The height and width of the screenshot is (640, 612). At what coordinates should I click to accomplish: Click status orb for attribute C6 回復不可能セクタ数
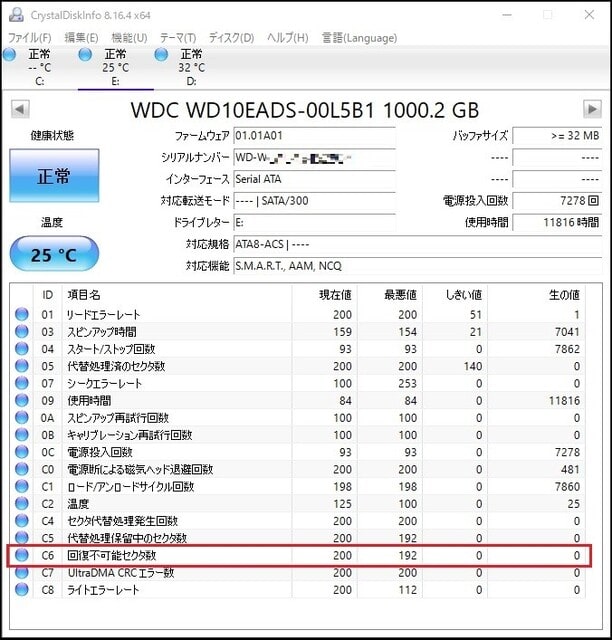point(22,555)
